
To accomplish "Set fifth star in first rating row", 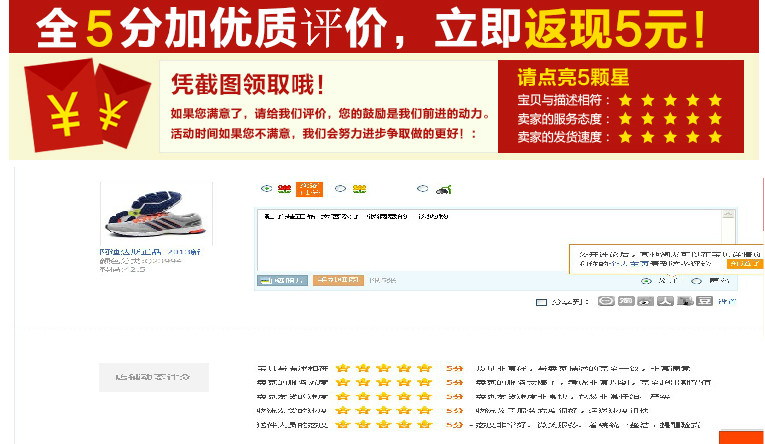I will coord(424,368).
